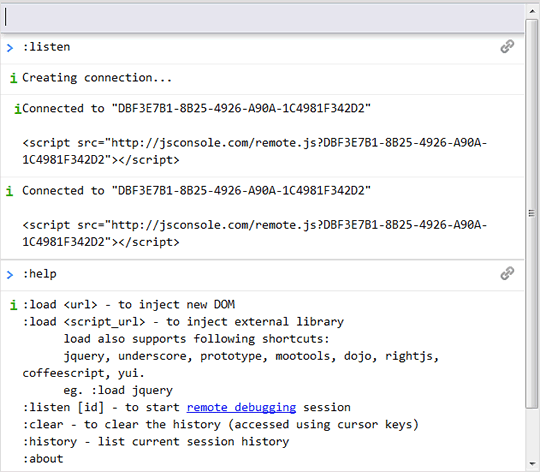Click permalink chain icon beside :help command

tap(507, 273)
